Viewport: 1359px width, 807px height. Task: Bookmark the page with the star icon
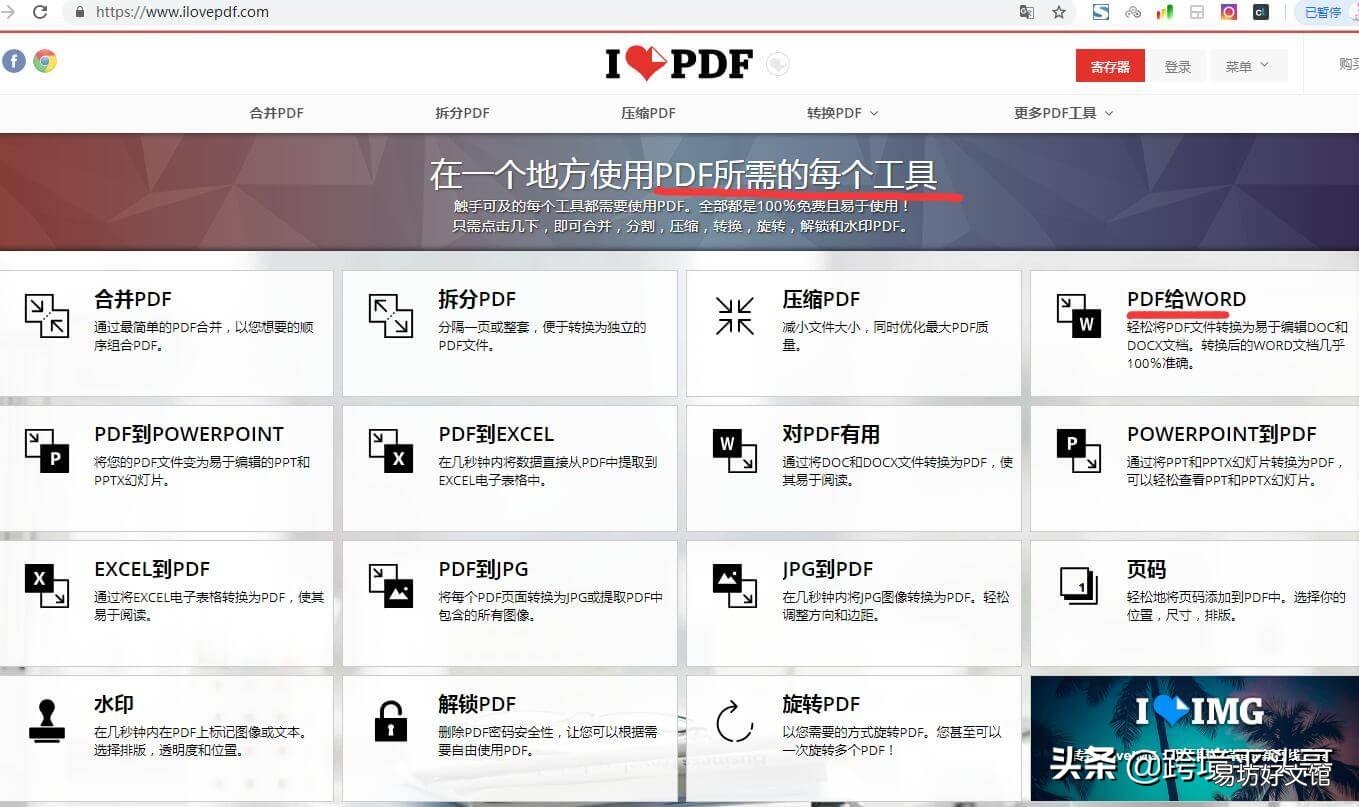[1058, 12]
